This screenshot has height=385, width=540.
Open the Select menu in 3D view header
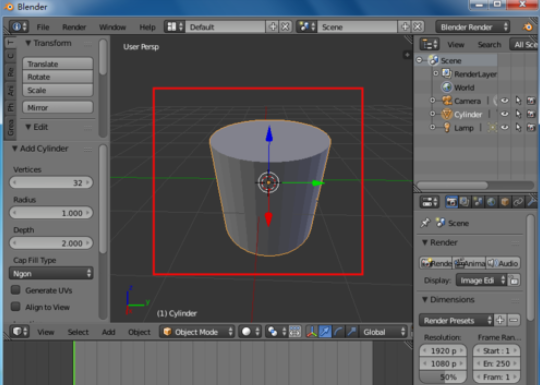pos(78,332)
